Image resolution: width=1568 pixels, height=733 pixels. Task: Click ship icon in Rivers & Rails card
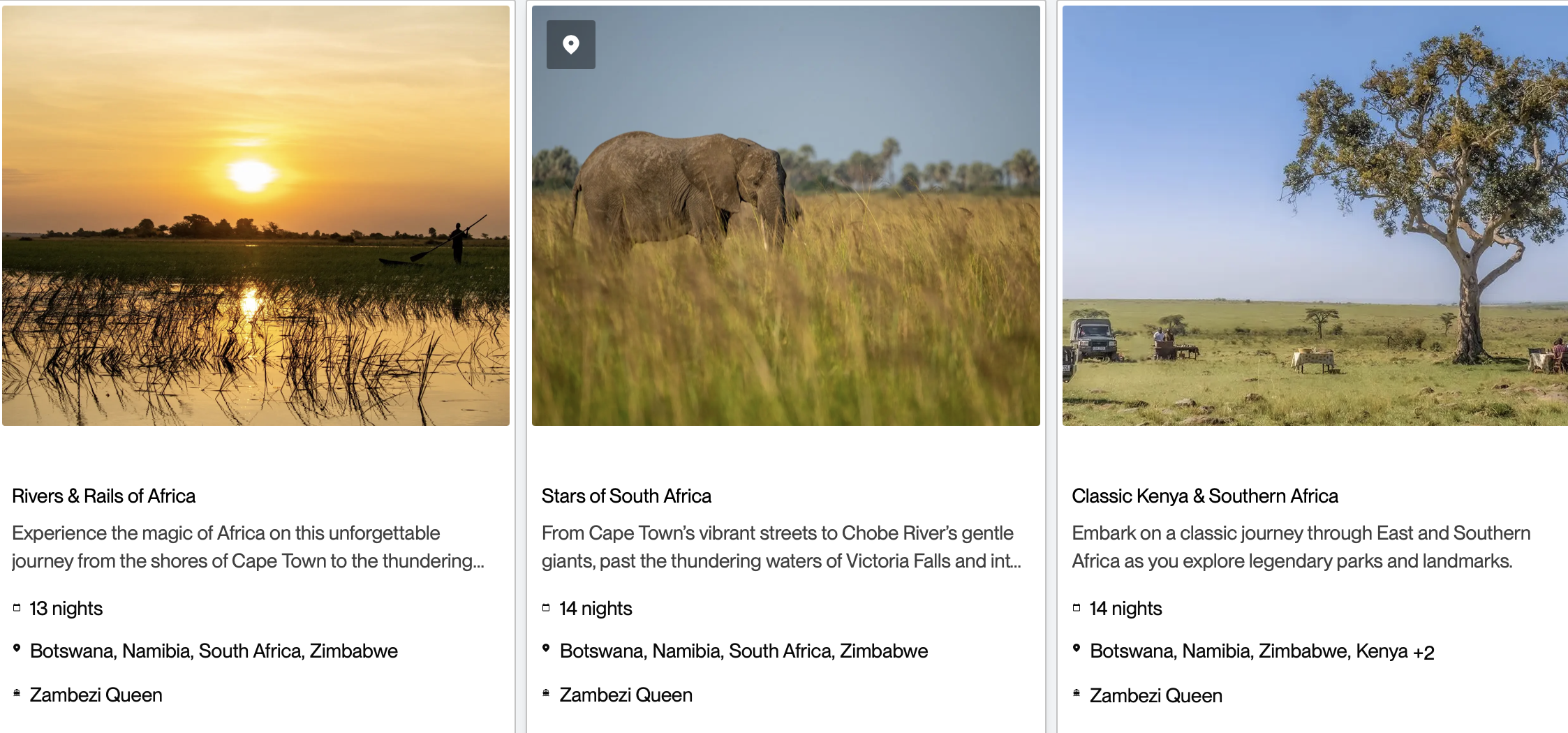click(x=17, y=693)
